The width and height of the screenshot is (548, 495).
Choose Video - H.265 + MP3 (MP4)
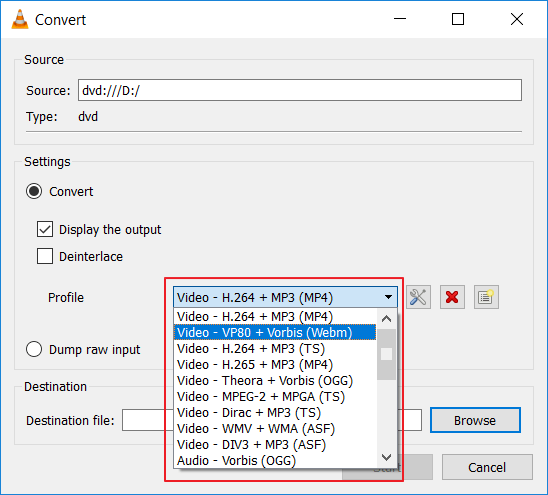275,365
